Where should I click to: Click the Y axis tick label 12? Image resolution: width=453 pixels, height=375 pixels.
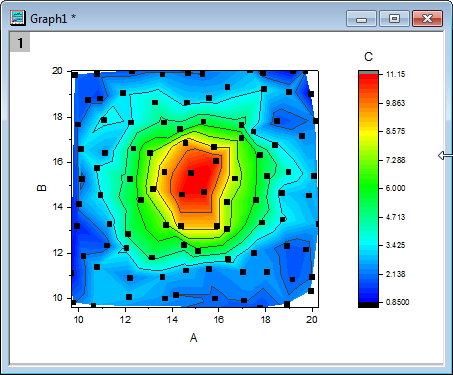58,253
